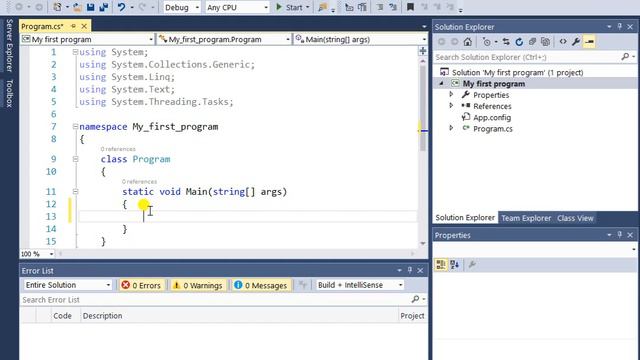Click the Alphabetical sort icon in Properties panel
Screen dimensions: 640x360
click(x=455, y=265)
